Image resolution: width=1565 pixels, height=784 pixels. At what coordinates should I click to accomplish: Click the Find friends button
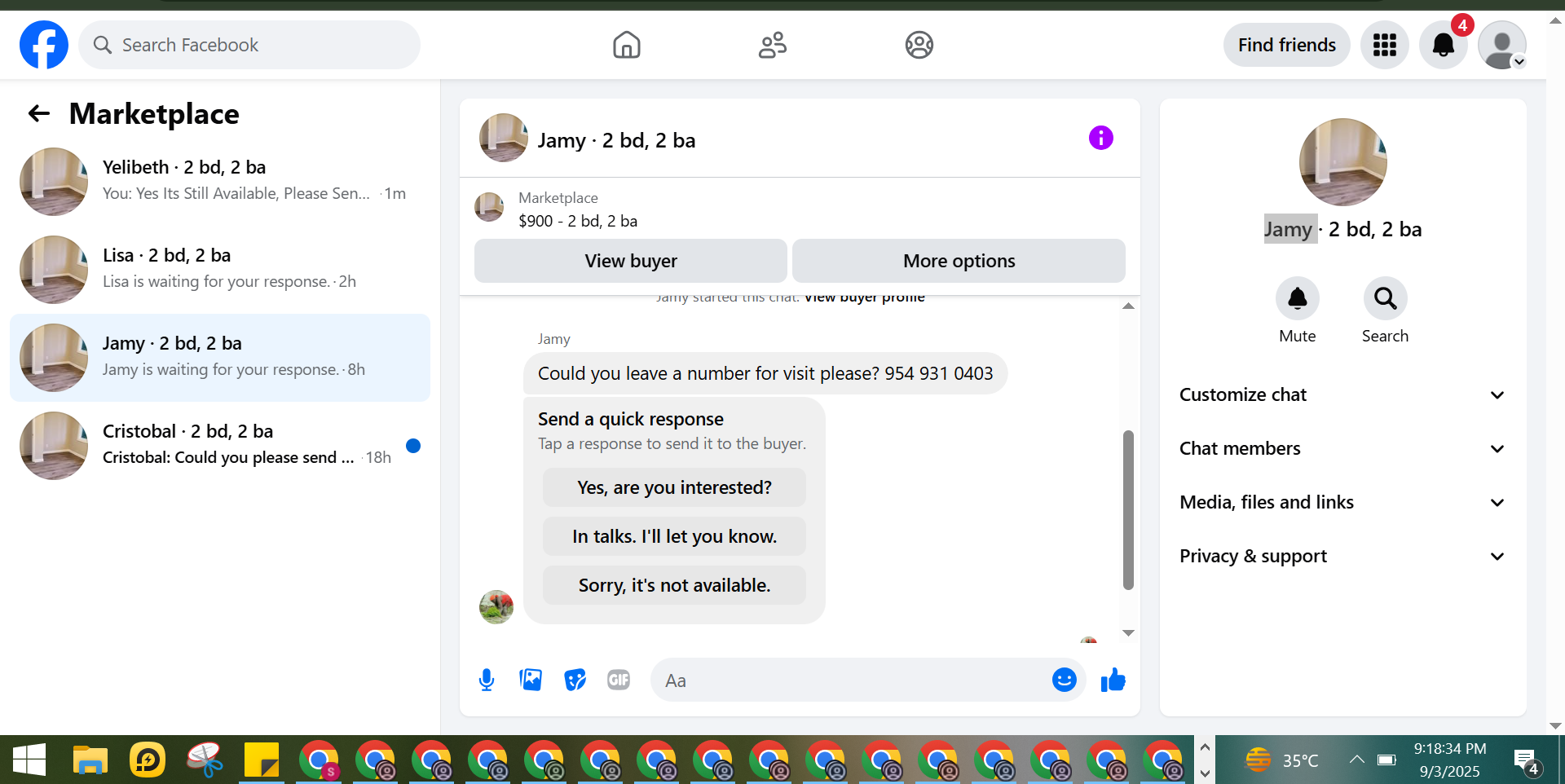pos(1286,45)
